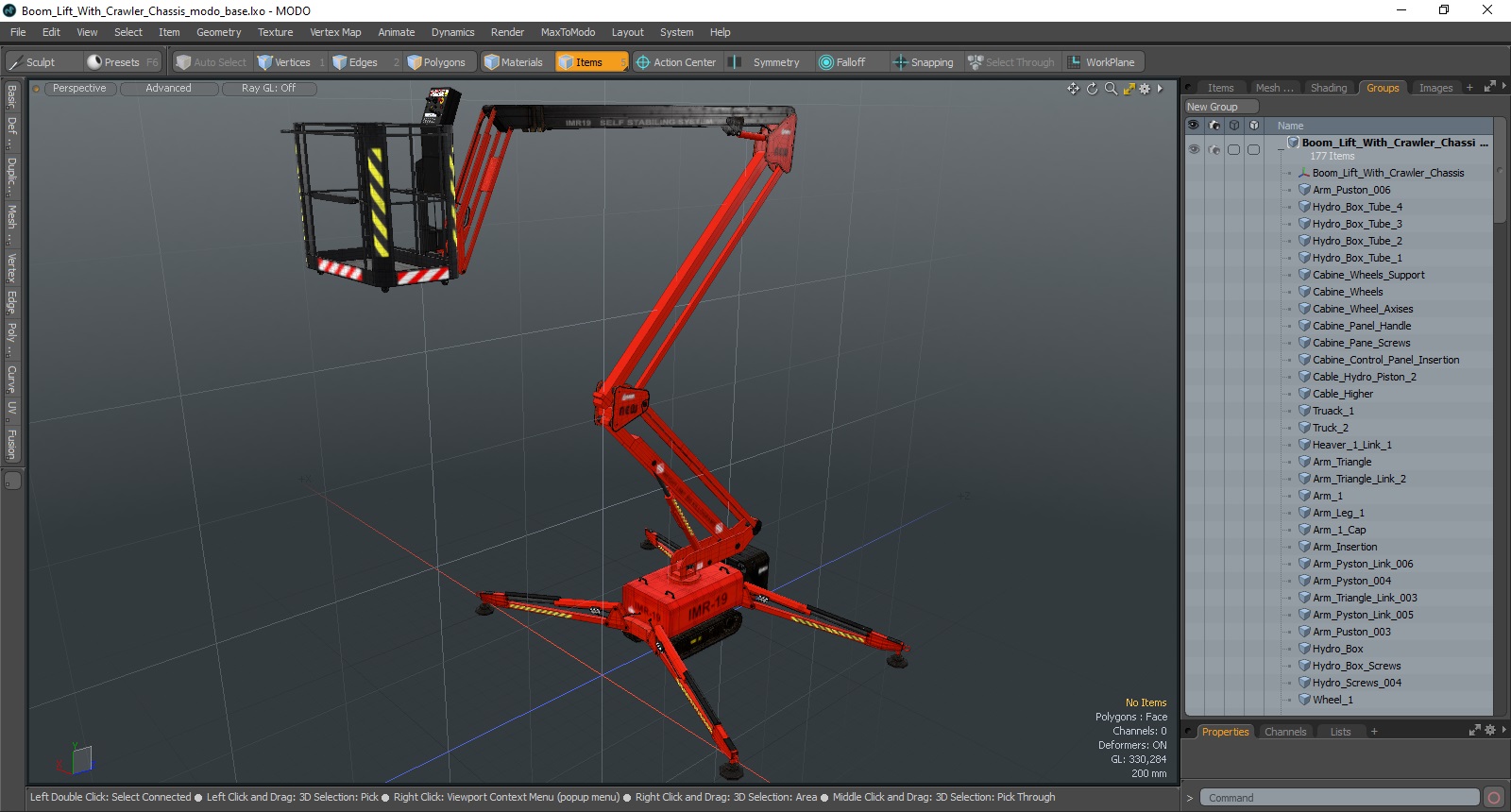1511x812 pixels.
Task: Click the viewport pan (move) icon
Action: tap(1074, 89)
